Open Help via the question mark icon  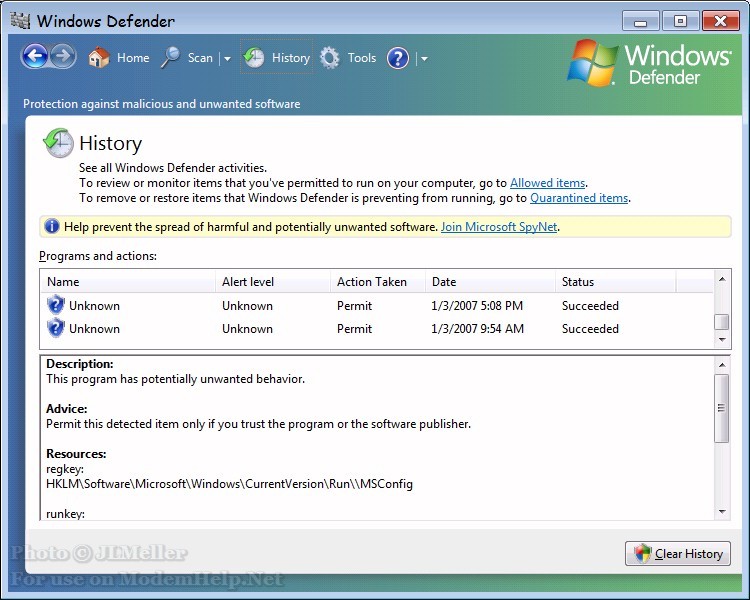coord(398,58)
